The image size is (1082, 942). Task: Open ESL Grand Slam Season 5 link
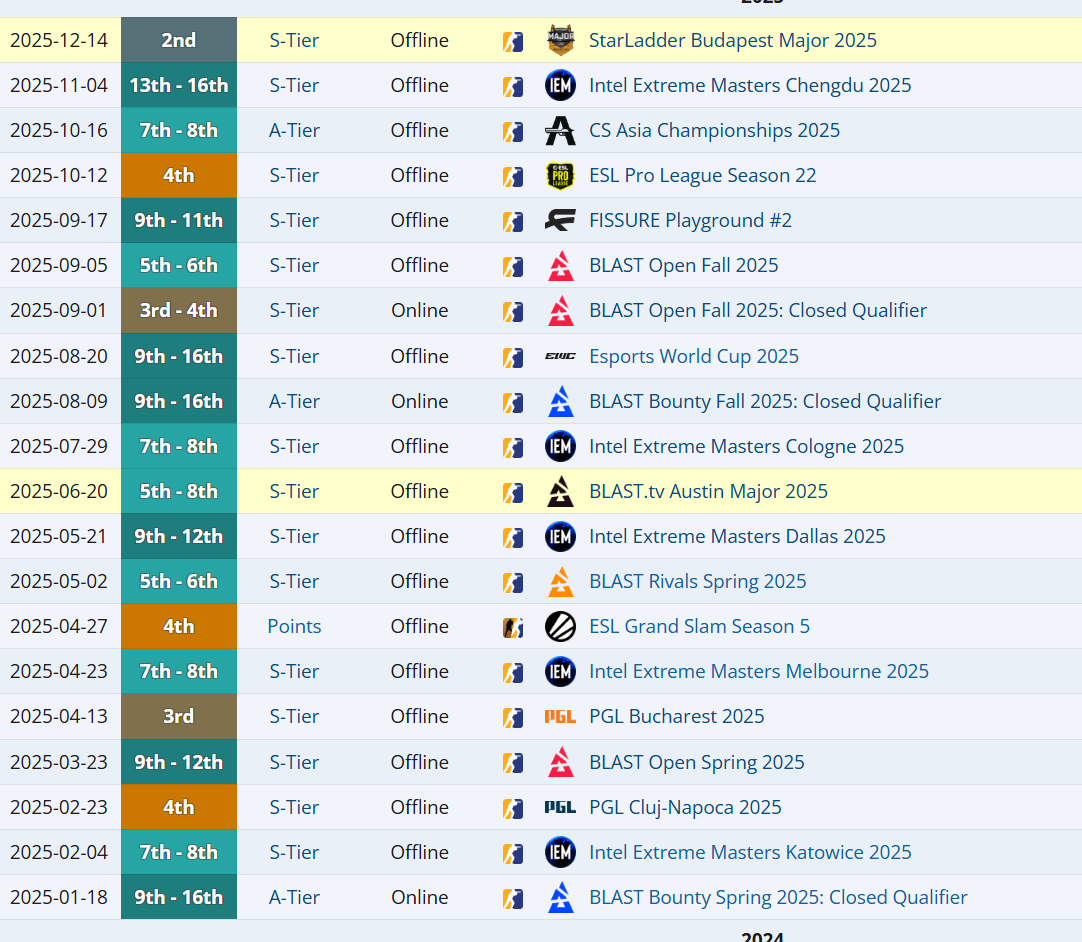(x=699, y=627)
